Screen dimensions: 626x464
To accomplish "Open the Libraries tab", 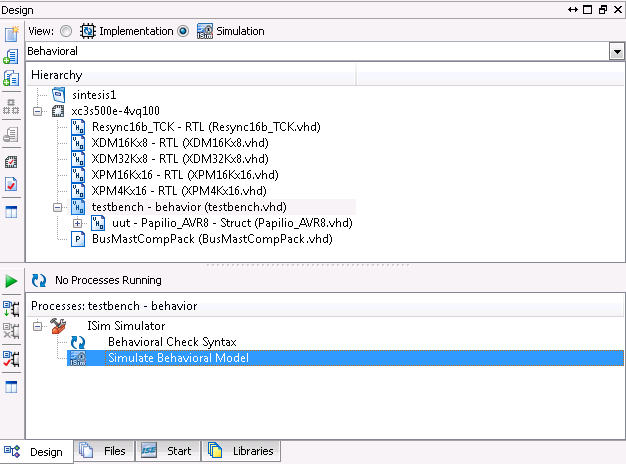I will pyautogui.click(x=241, y=451).
